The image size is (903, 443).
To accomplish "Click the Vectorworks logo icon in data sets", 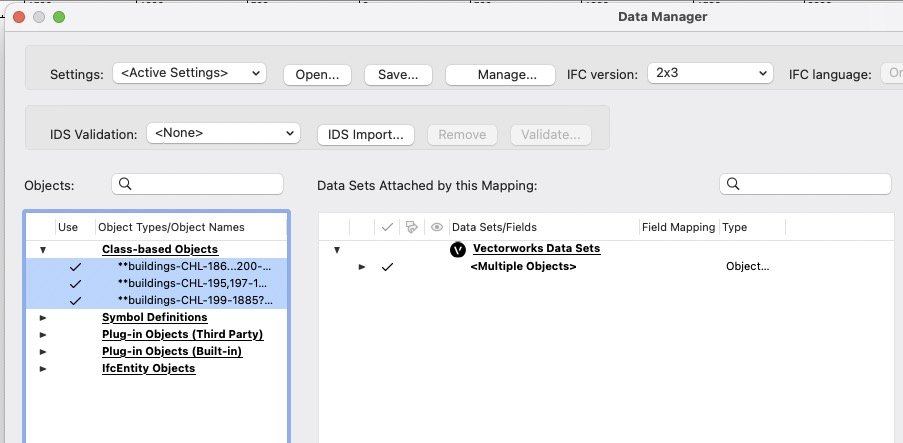I will pos(458,249).
